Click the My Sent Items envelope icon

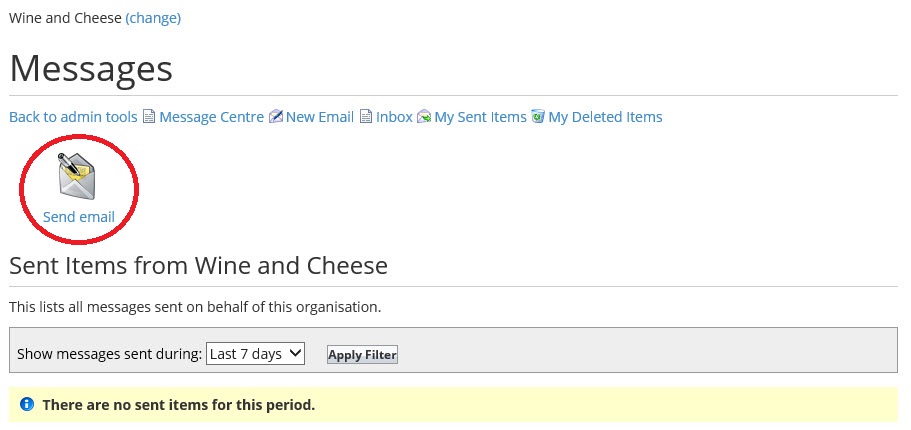424,117
